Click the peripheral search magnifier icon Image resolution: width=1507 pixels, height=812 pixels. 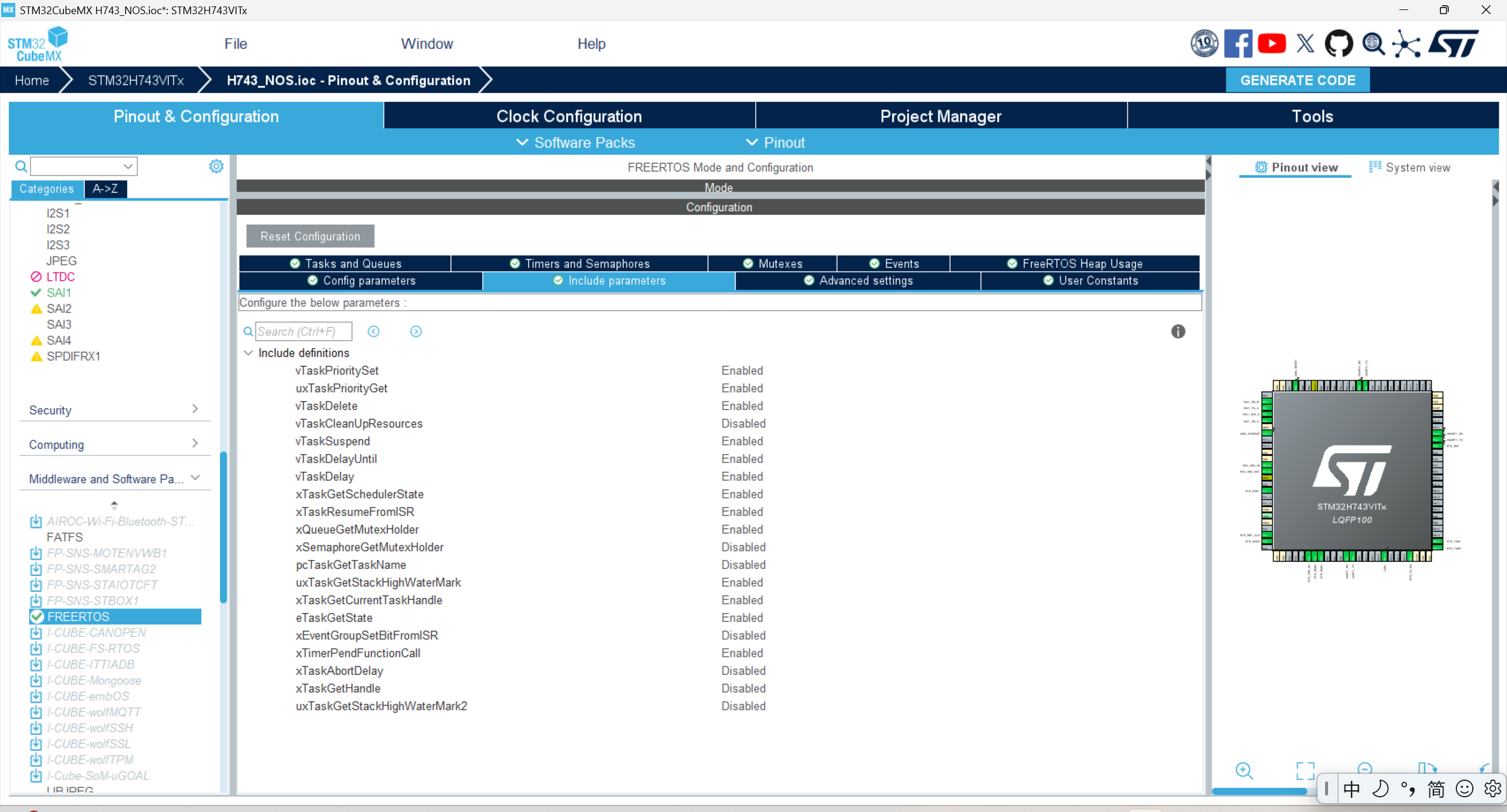[x=21, y=167]
